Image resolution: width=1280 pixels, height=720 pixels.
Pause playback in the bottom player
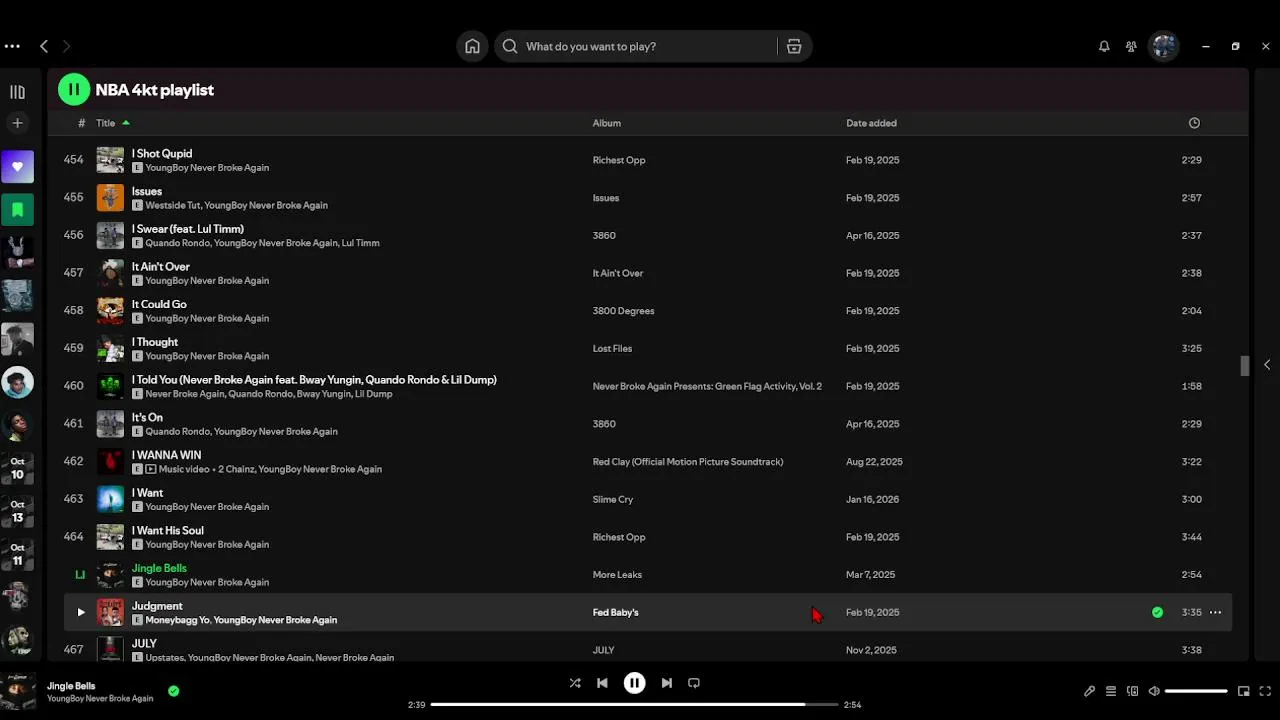(634, 683)
